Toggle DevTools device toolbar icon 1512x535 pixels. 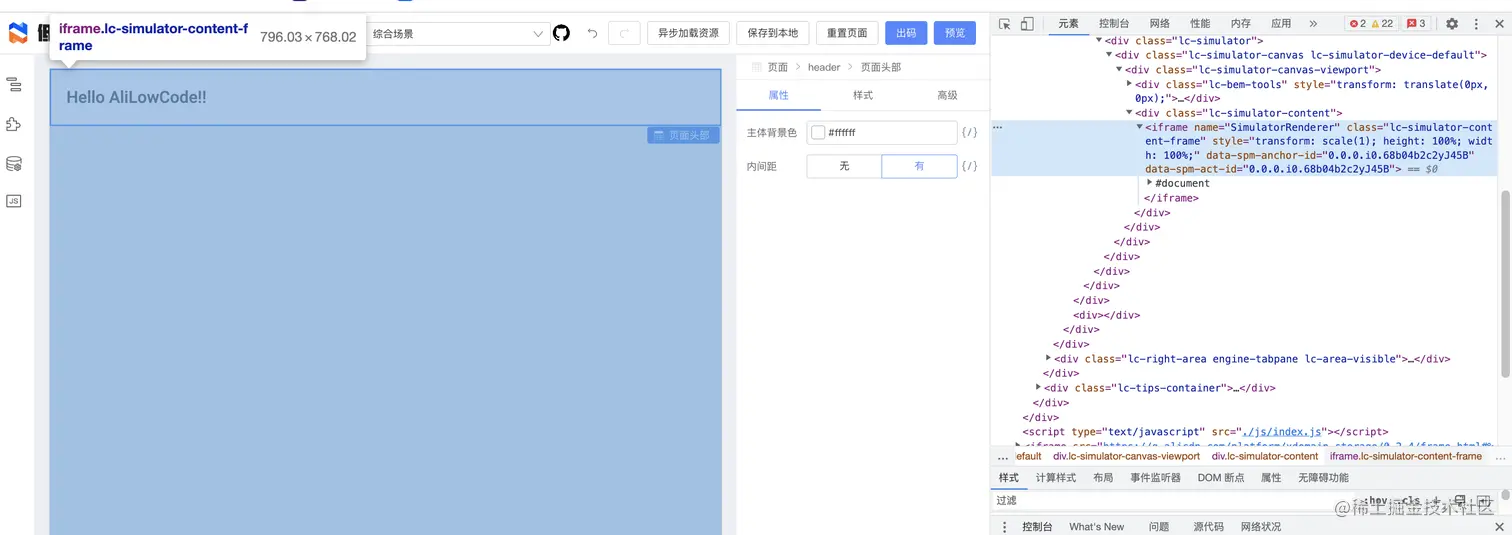[x=1027, y=24]
